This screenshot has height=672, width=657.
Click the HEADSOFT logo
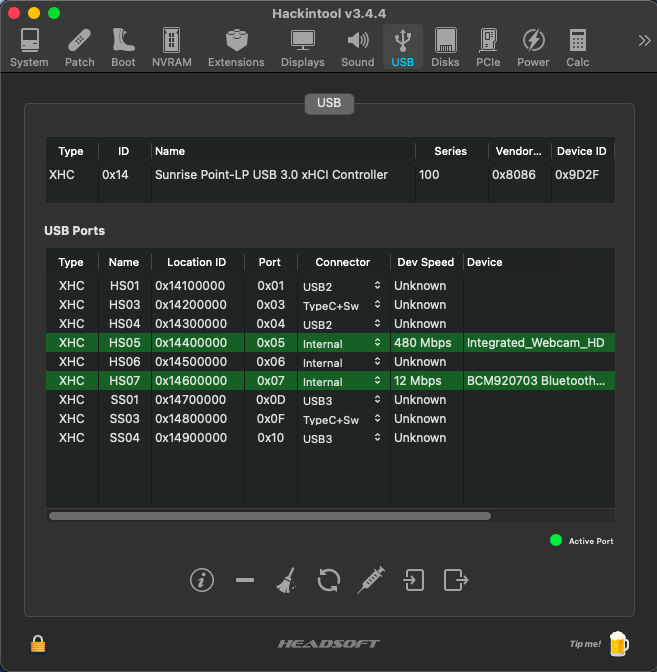pyautogui.click(x=329, y=644)
